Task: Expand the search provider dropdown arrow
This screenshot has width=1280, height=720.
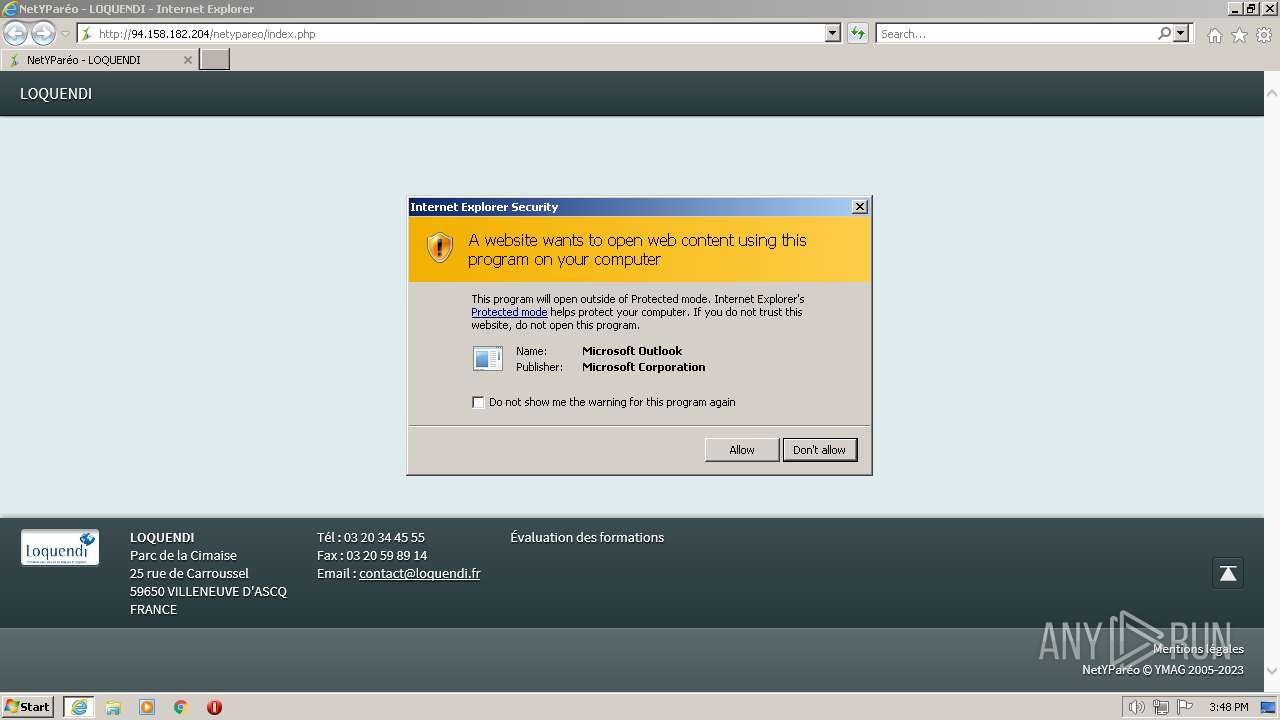Action: coord(1181,33)
